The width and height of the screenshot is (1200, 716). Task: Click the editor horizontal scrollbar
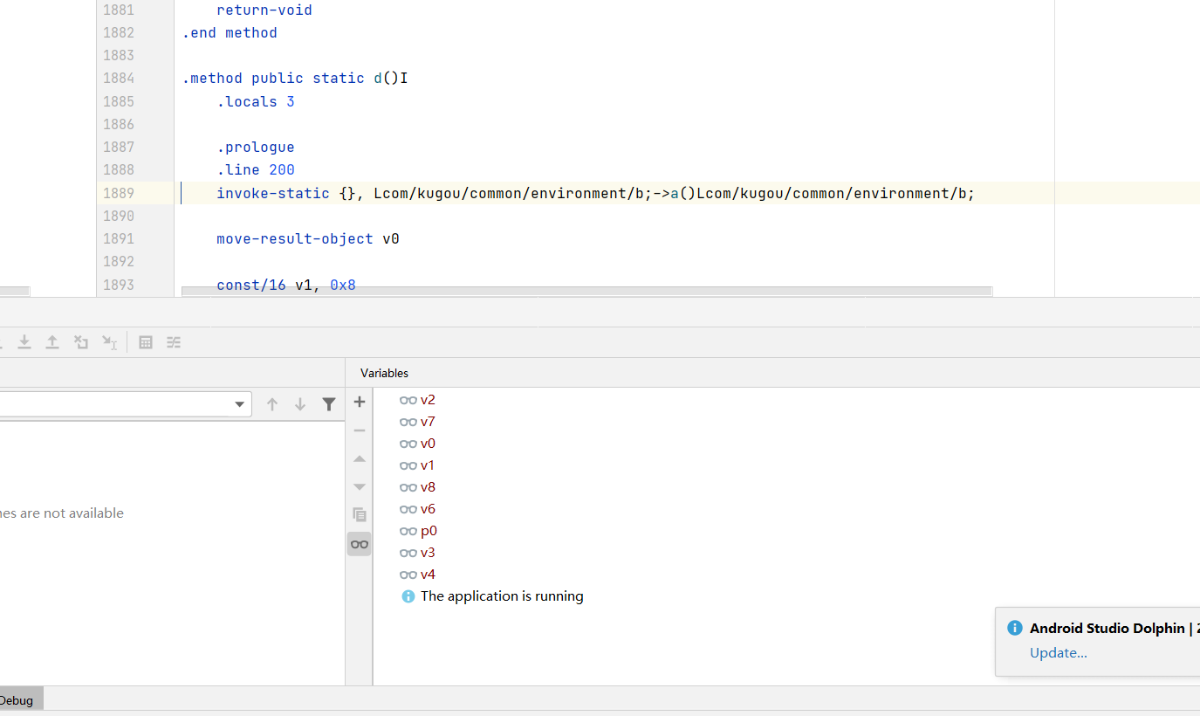[587, 292]
